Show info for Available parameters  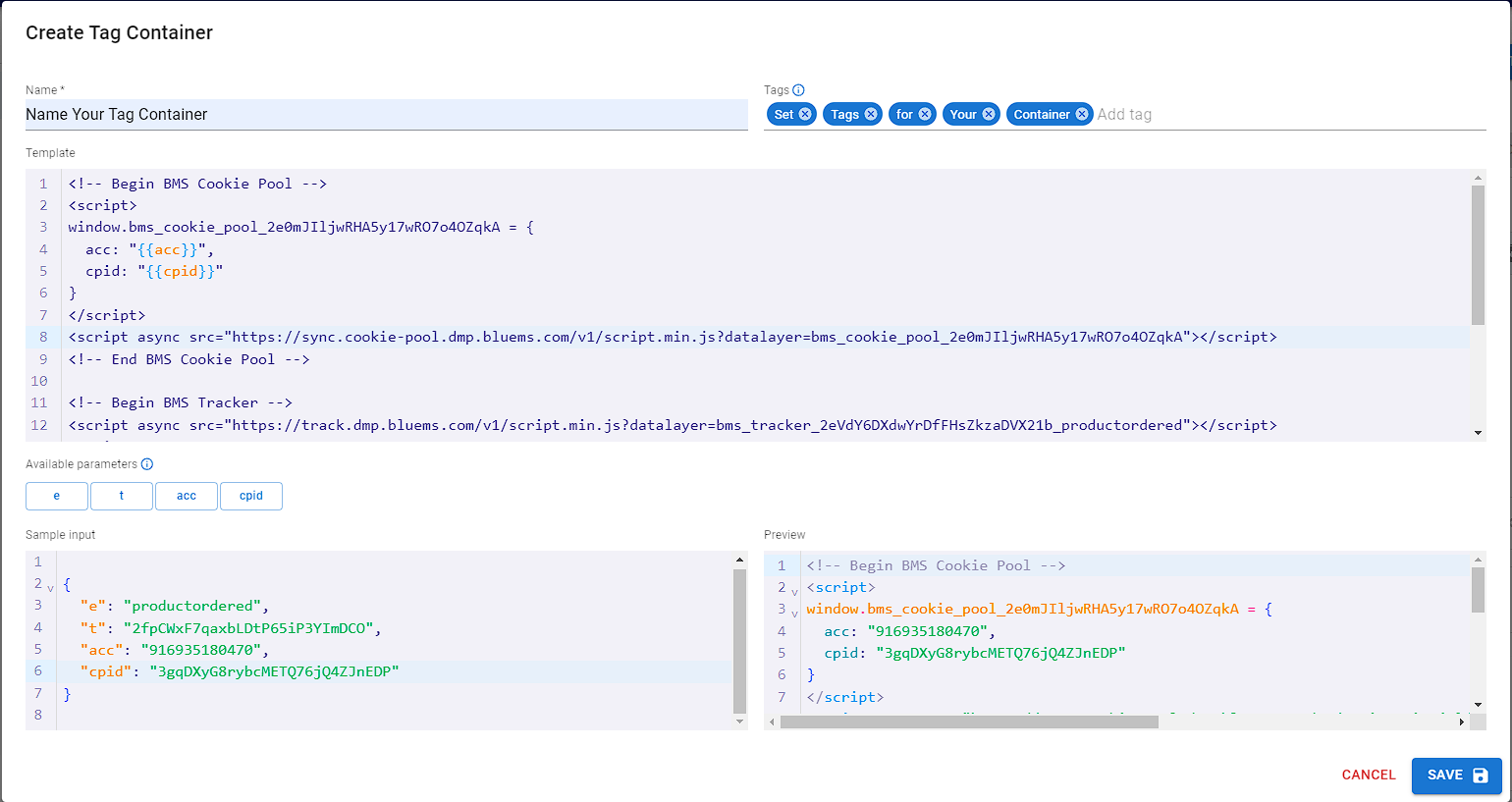(147, 464)
